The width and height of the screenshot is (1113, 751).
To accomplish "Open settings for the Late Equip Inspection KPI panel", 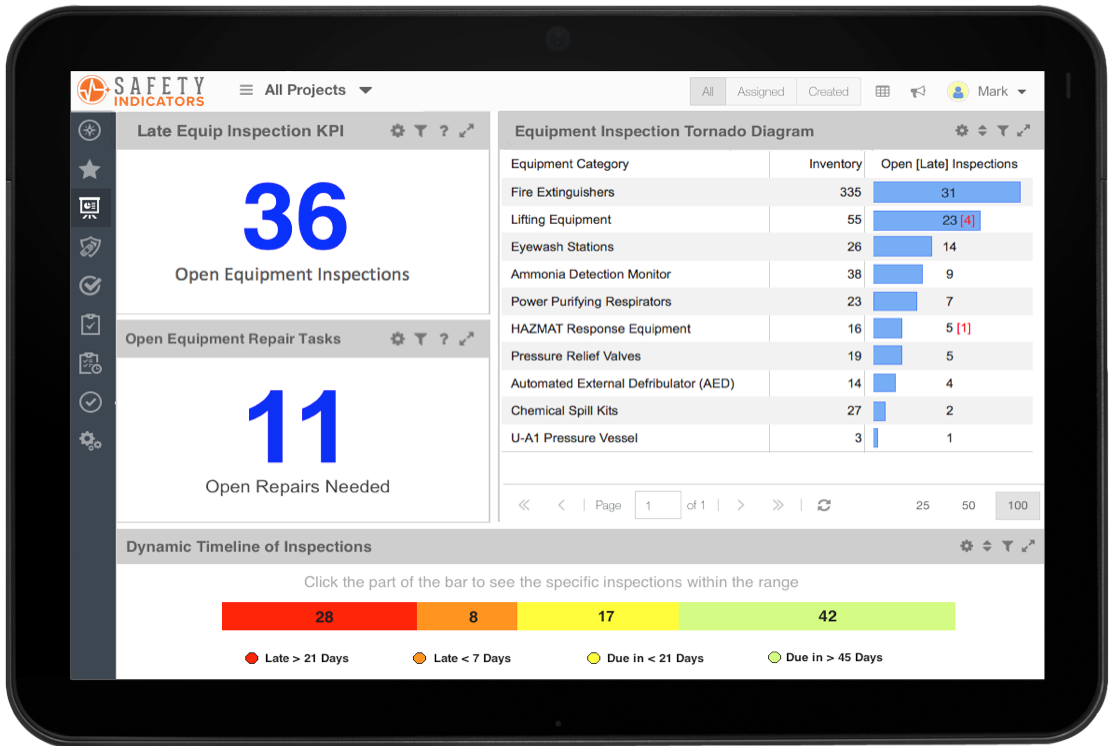I will pyautogui.click(x=397, y=130).
